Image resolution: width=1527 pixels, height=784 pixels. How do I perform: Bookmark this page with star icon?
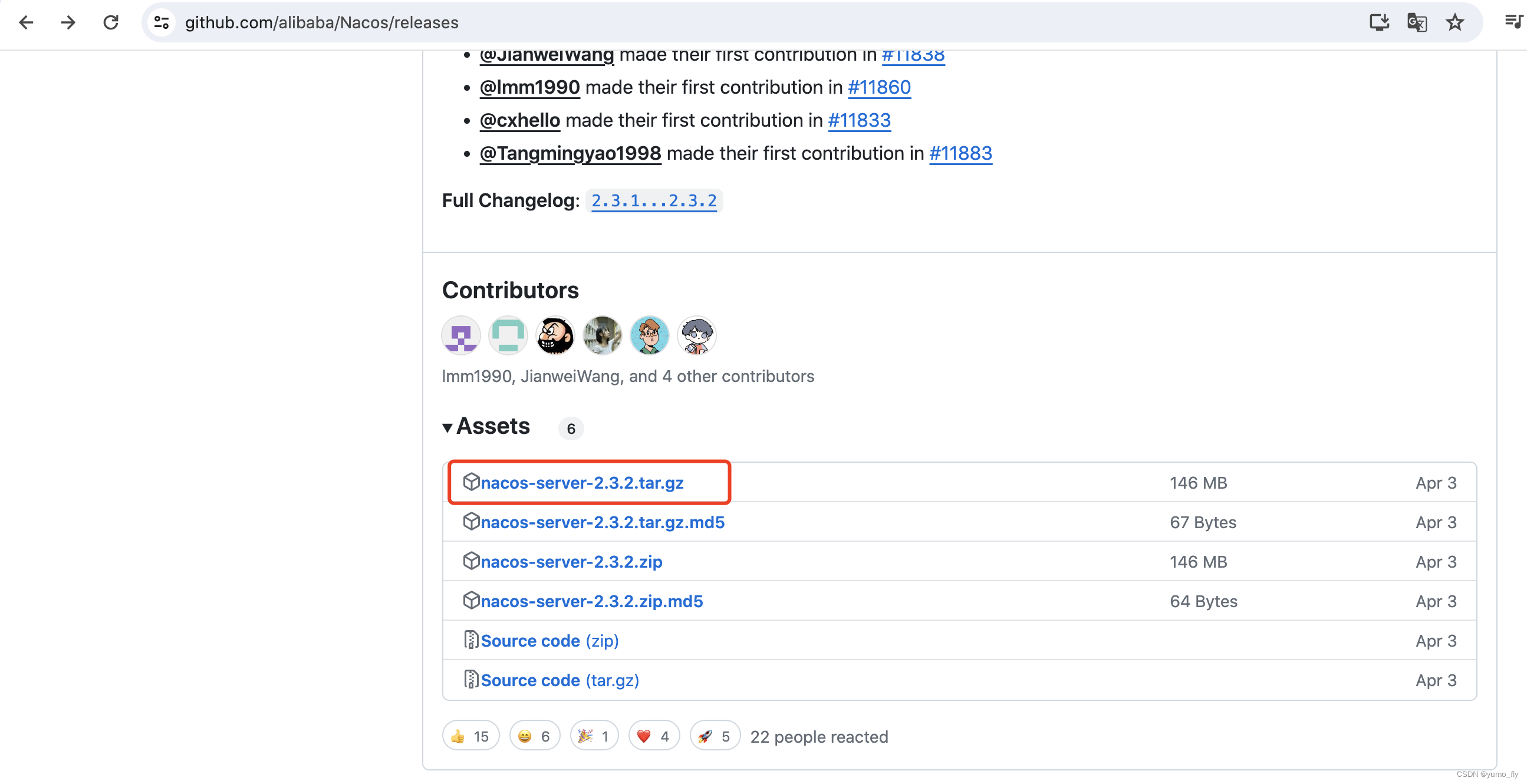[x=1454, y=22]
